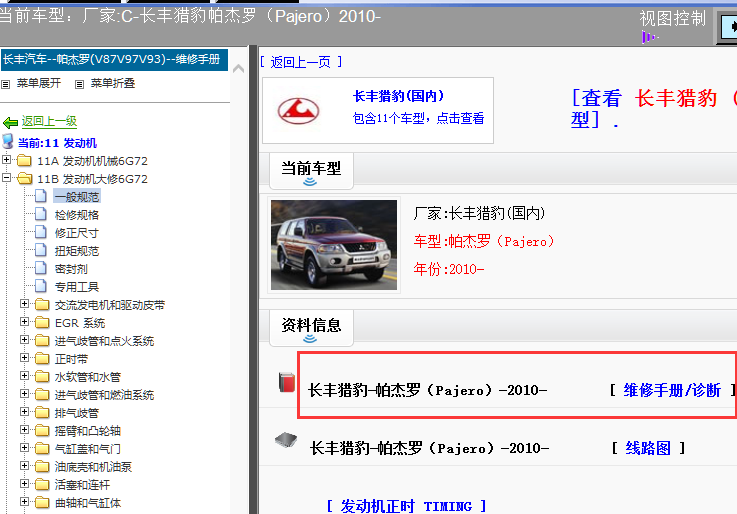This screenshot has width=737, height=514.
Task: Select the 资料信息 tab
Action: point(311,327)
